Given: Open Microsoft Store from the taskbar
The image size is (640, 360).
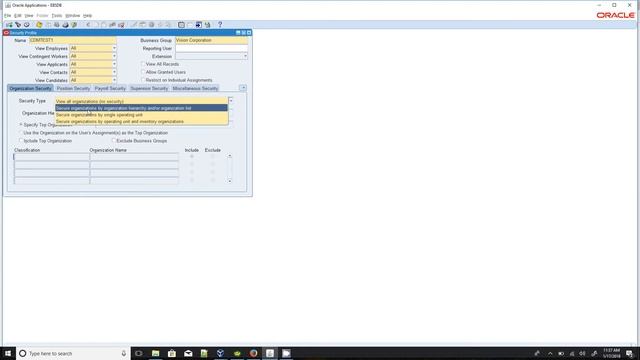Looking at the screenshot, I should click(172, 353).
